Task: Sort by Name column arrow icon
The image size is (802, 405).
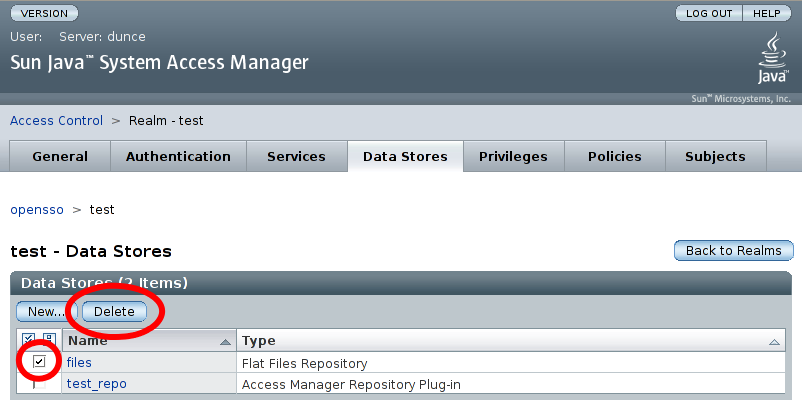Action: 225,342
